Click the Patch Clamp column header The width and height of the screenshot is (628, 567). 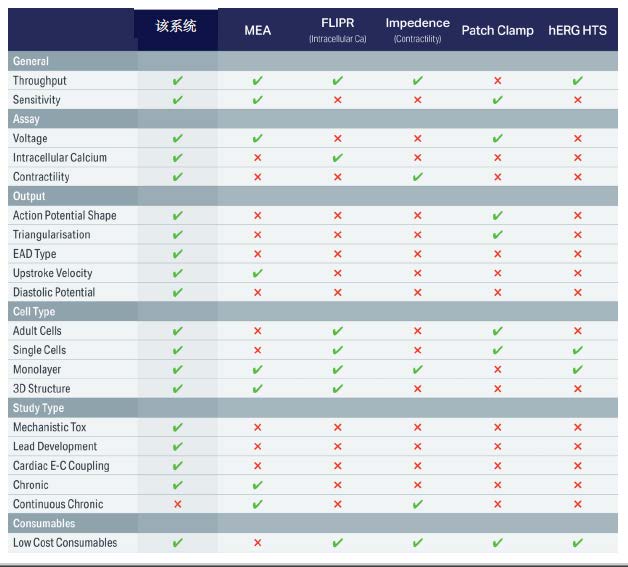point(497,30)
